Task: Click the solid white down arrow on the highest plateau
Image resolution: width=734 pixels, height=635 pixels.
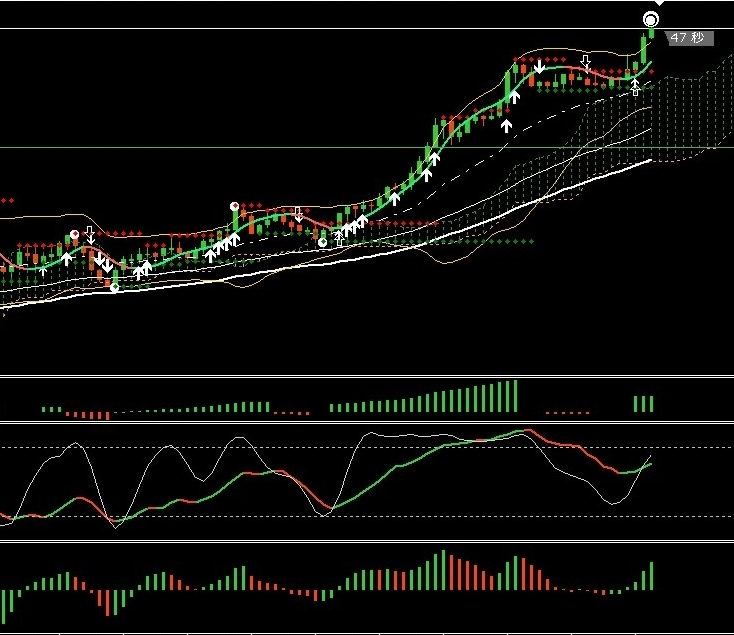Action: point(539,67)
